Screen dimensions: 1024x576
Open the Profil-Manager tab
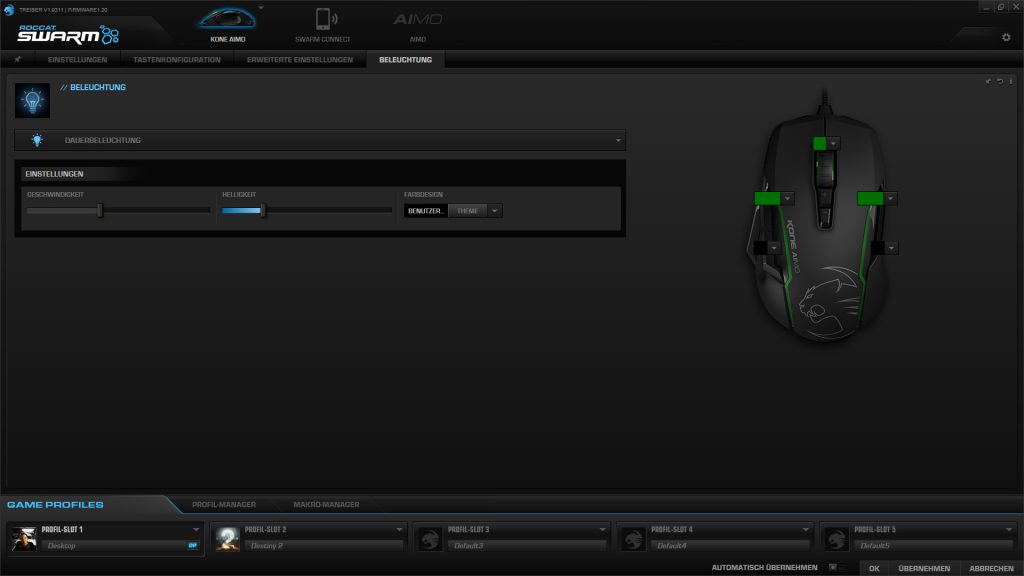pos(224,505)
